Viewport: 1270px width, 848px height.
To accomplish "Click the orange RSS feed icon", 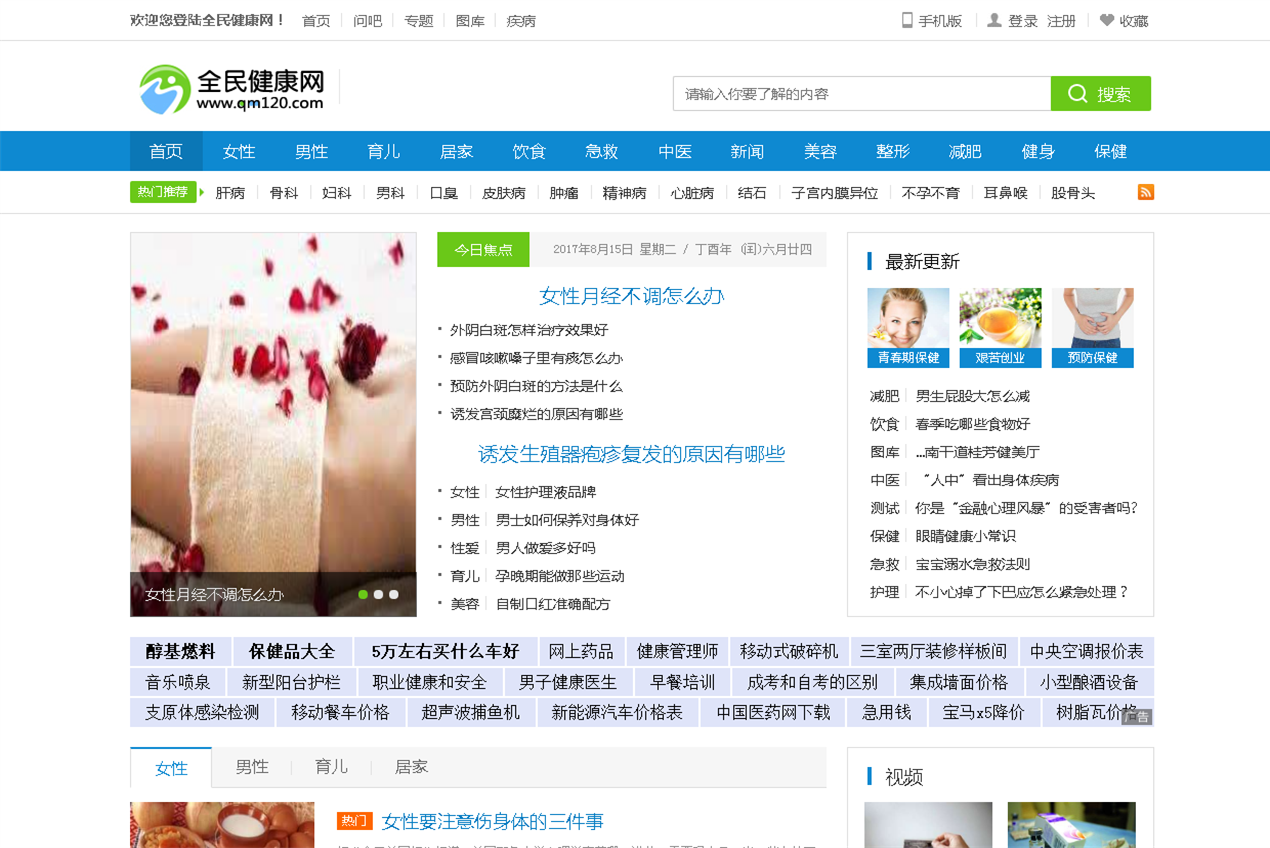I will click(x=1146, y=192).
